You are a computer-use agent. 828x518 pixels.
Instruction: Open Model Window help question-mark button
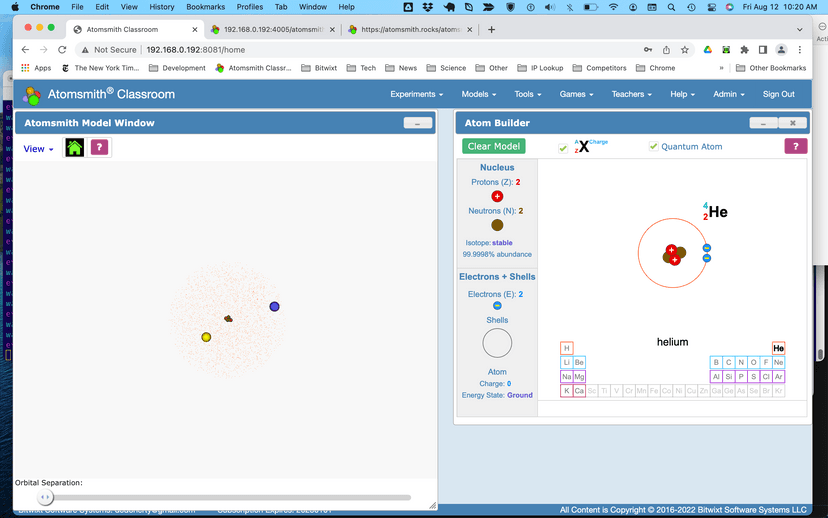[99, 148]
